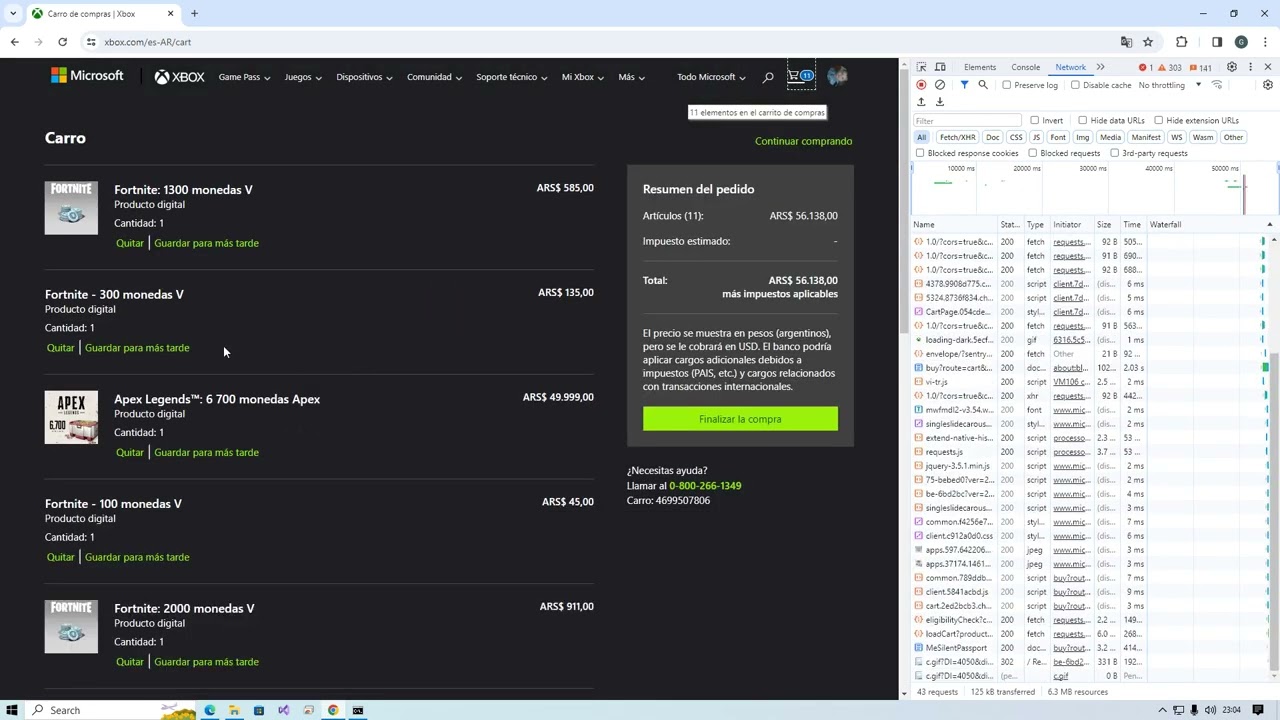
Task: Click Continuar comprando link
Action: pos(804,141)
